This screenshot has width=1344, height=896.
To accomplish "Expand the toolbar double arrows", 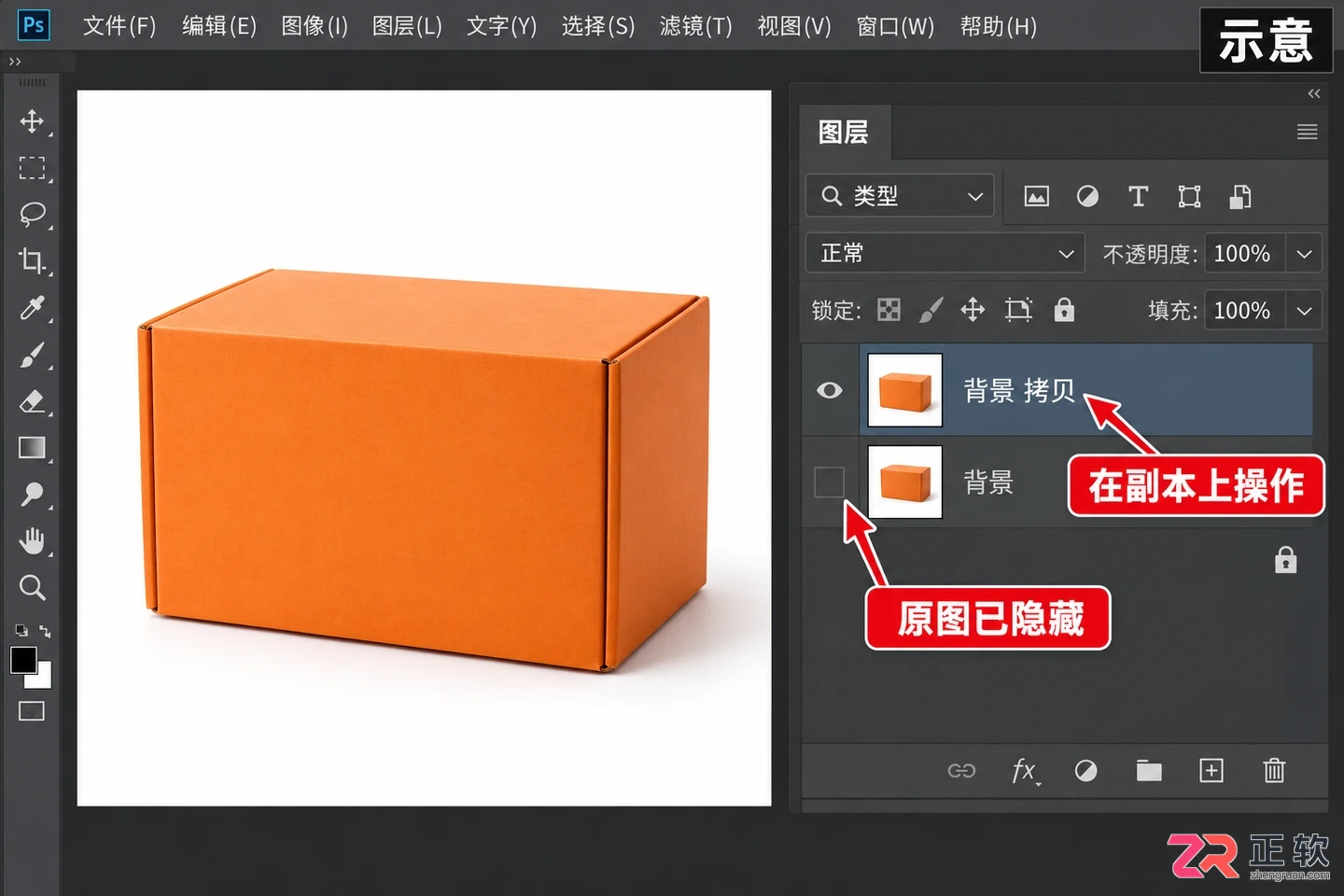I will (15, 62).
